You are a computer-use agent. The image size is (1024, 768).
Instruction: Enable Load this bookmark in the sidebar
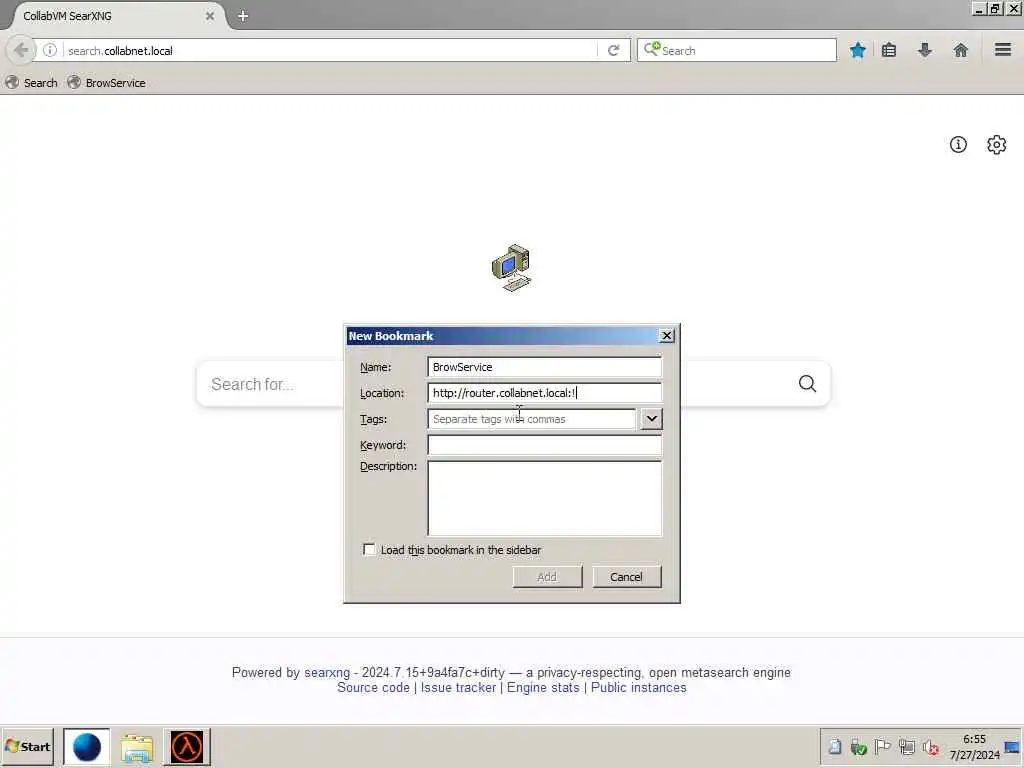[369, 549]
